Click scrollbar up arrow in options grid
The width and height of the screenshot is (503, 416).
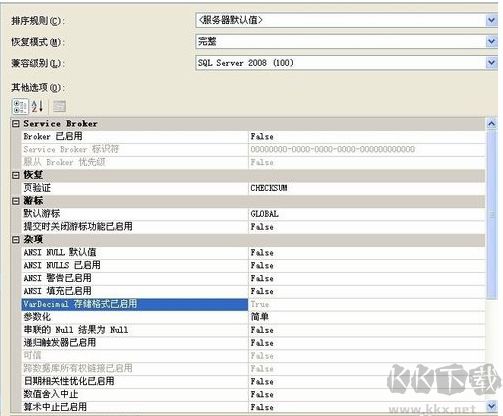[491, 124]
